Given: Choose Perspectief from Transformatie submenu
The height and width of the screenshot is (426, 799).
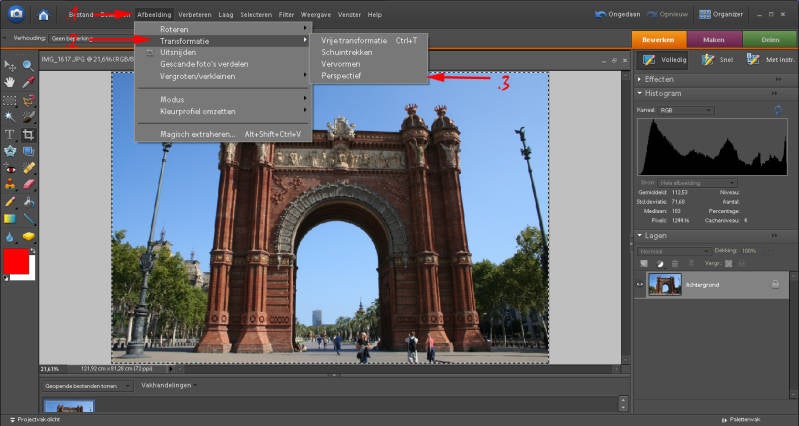Looking at the screenshot, I should [x=342, y=76].
